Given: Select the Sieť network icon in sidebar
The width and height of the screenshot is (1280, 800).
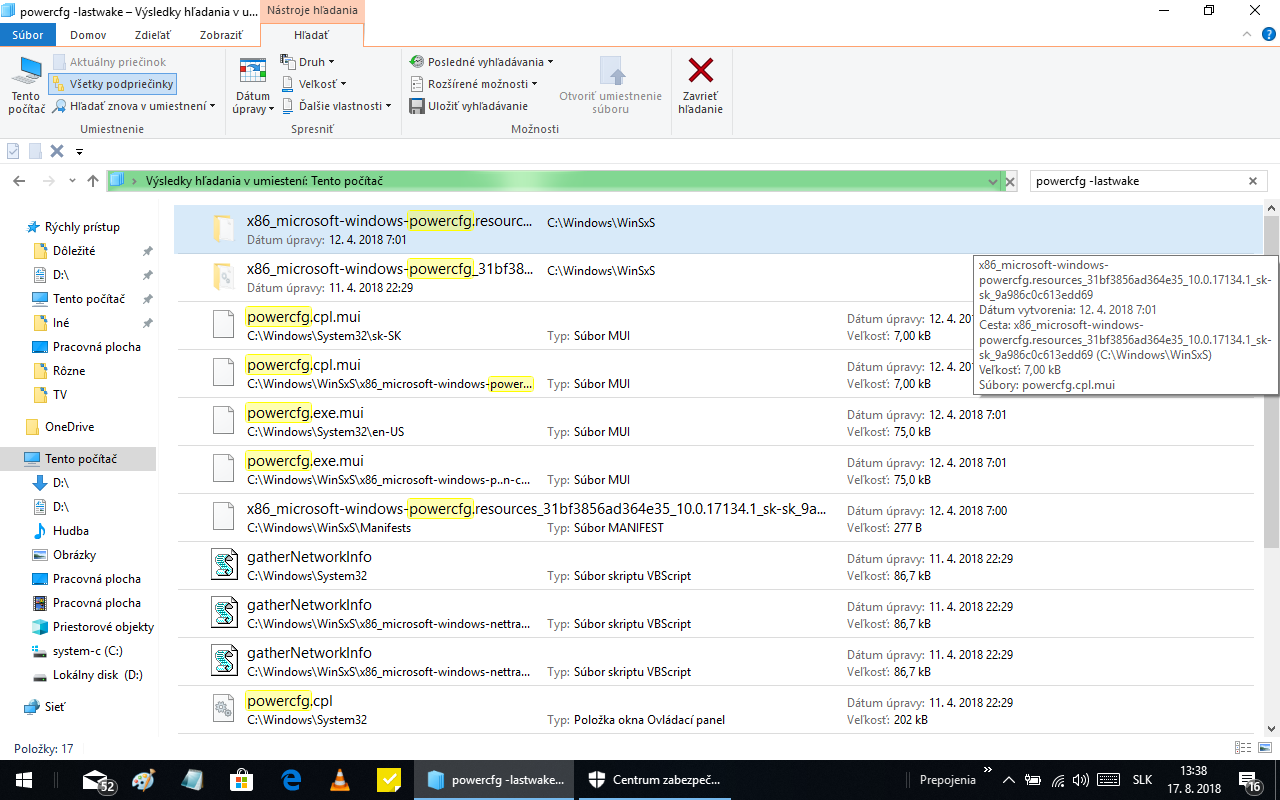Looking at the screenshot, I should click(32, 707).
